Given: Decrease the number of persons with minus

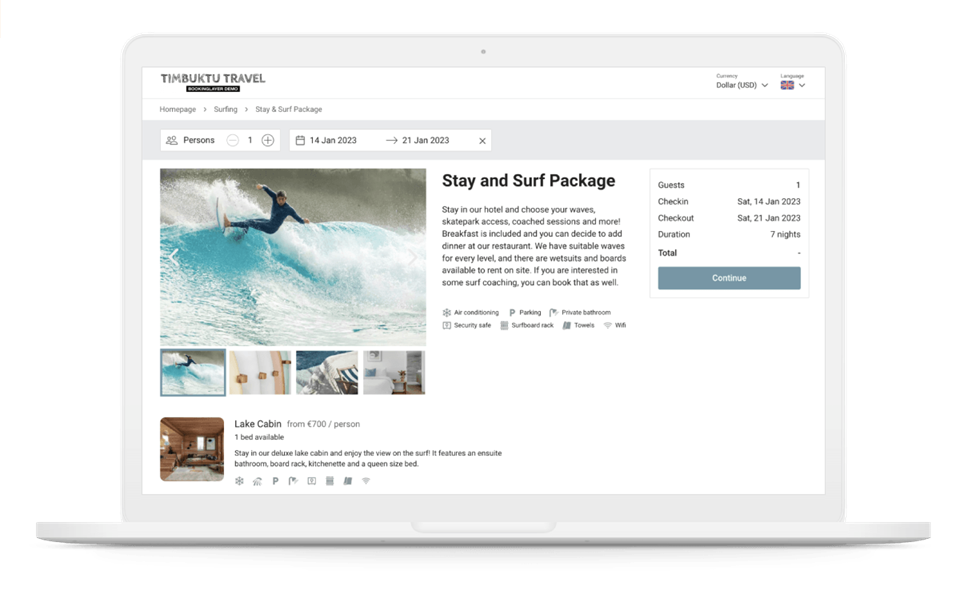Looking at the screenshot, I should coord(233,141).
